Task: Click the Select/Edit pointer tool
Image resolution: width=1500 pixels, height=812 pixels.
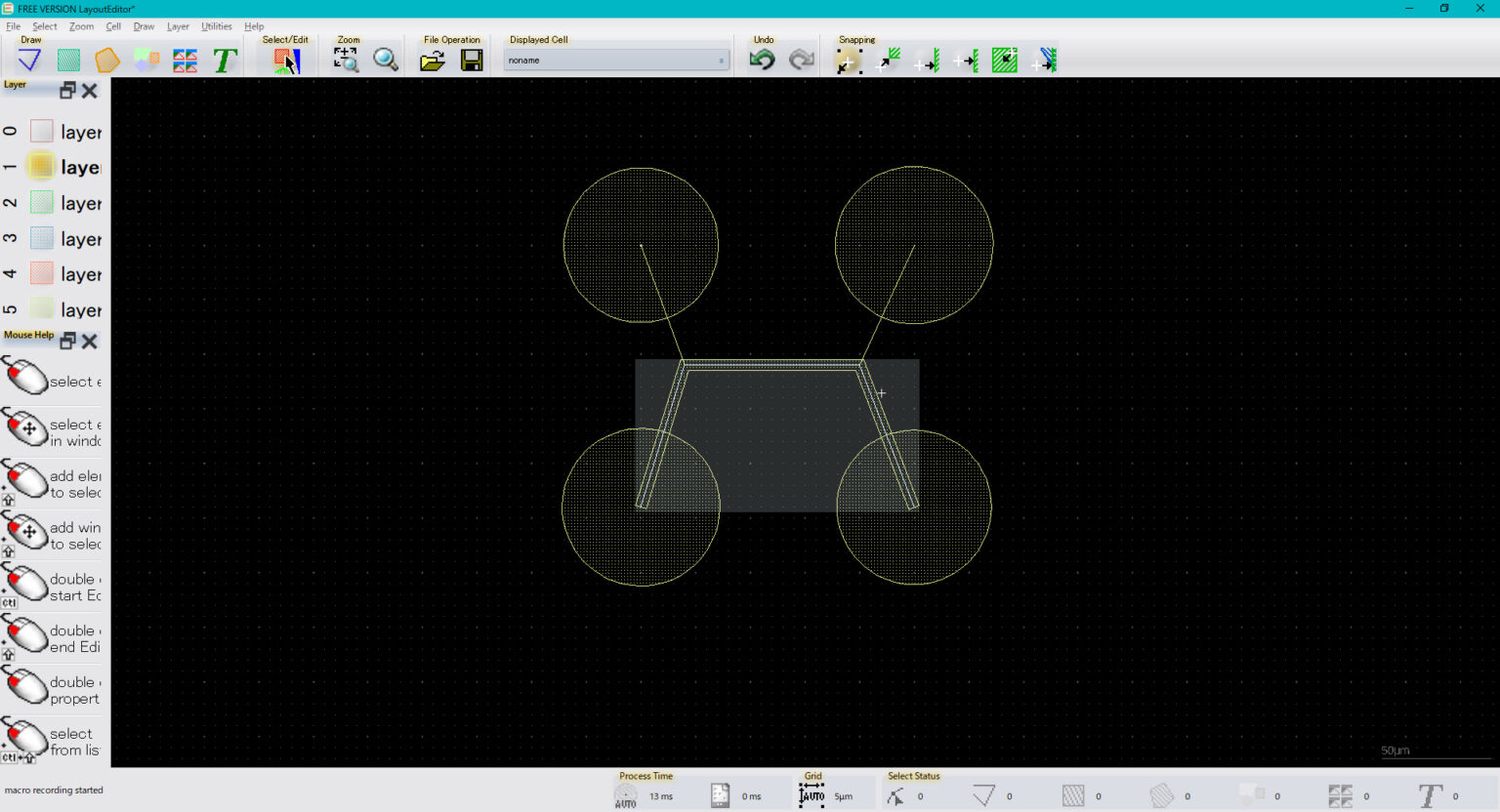Action: point(286,61)
